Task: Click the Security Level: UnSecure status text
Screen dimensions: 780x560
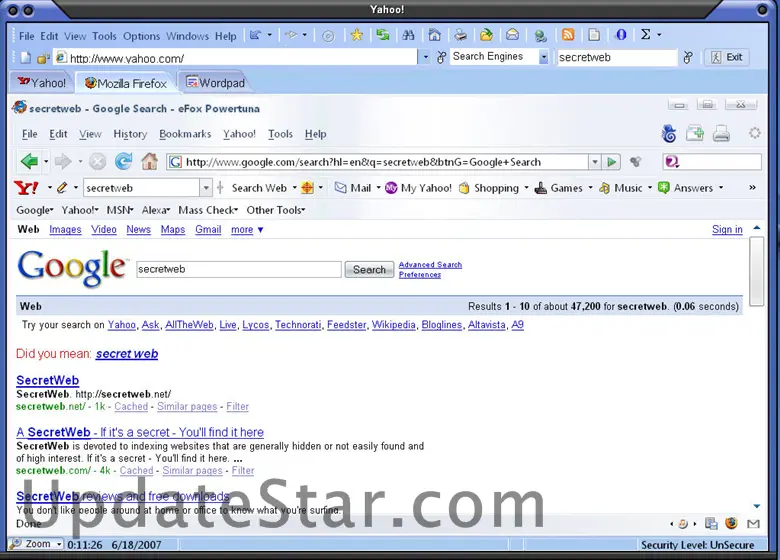Action: click(x=697, y=545)
